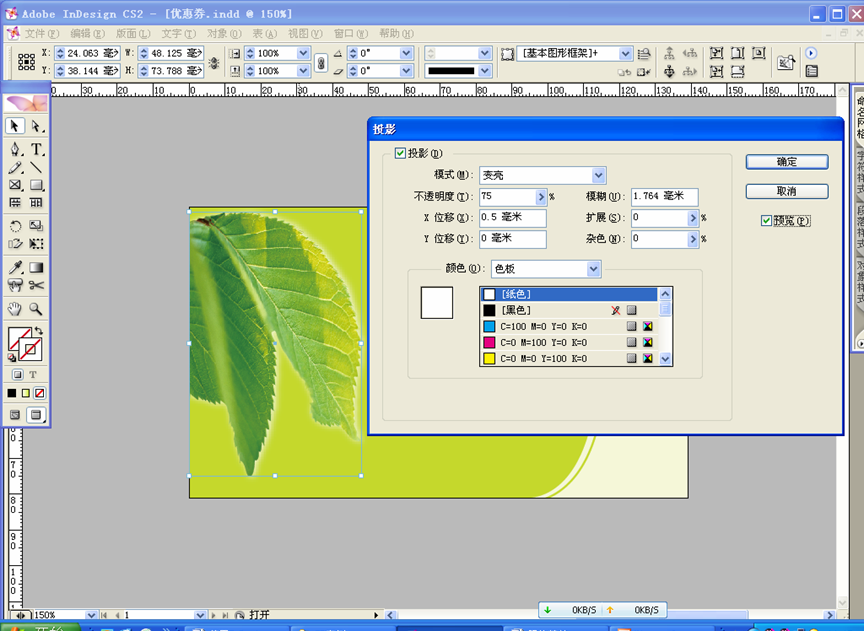This screenshot has width=864, height=631.
Task: Toggle the 预览 preview checkbox
Action: tap(766, 220)
